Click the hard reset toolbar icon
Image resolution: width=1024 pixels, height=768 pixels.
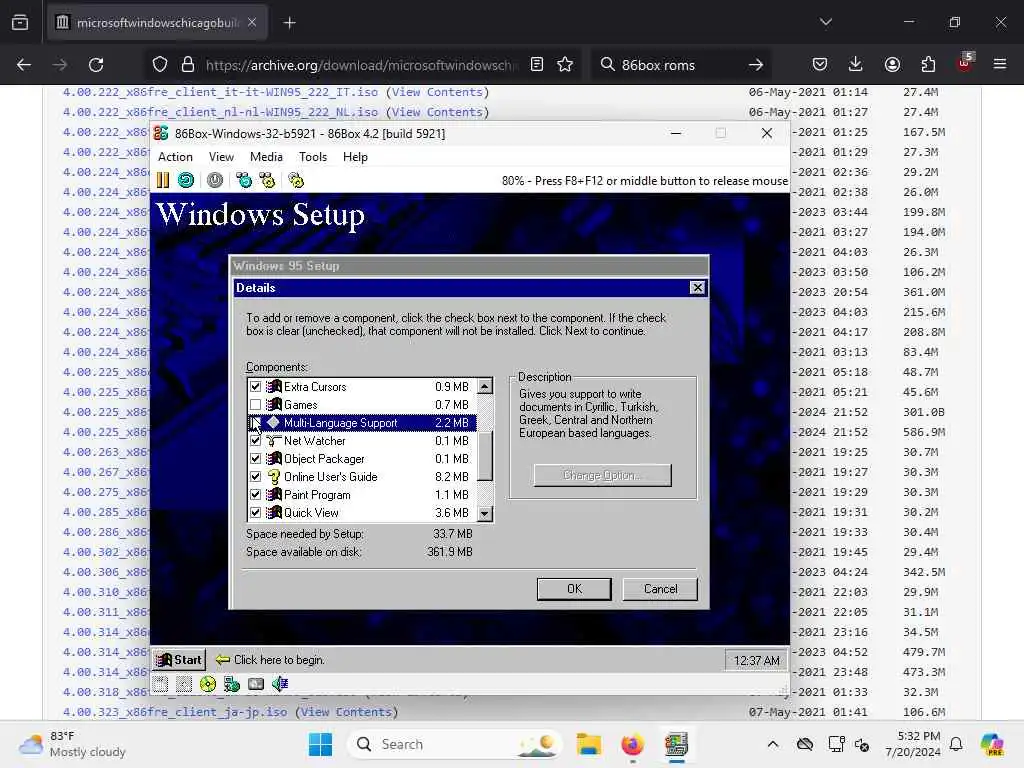(x=186, y=180)
